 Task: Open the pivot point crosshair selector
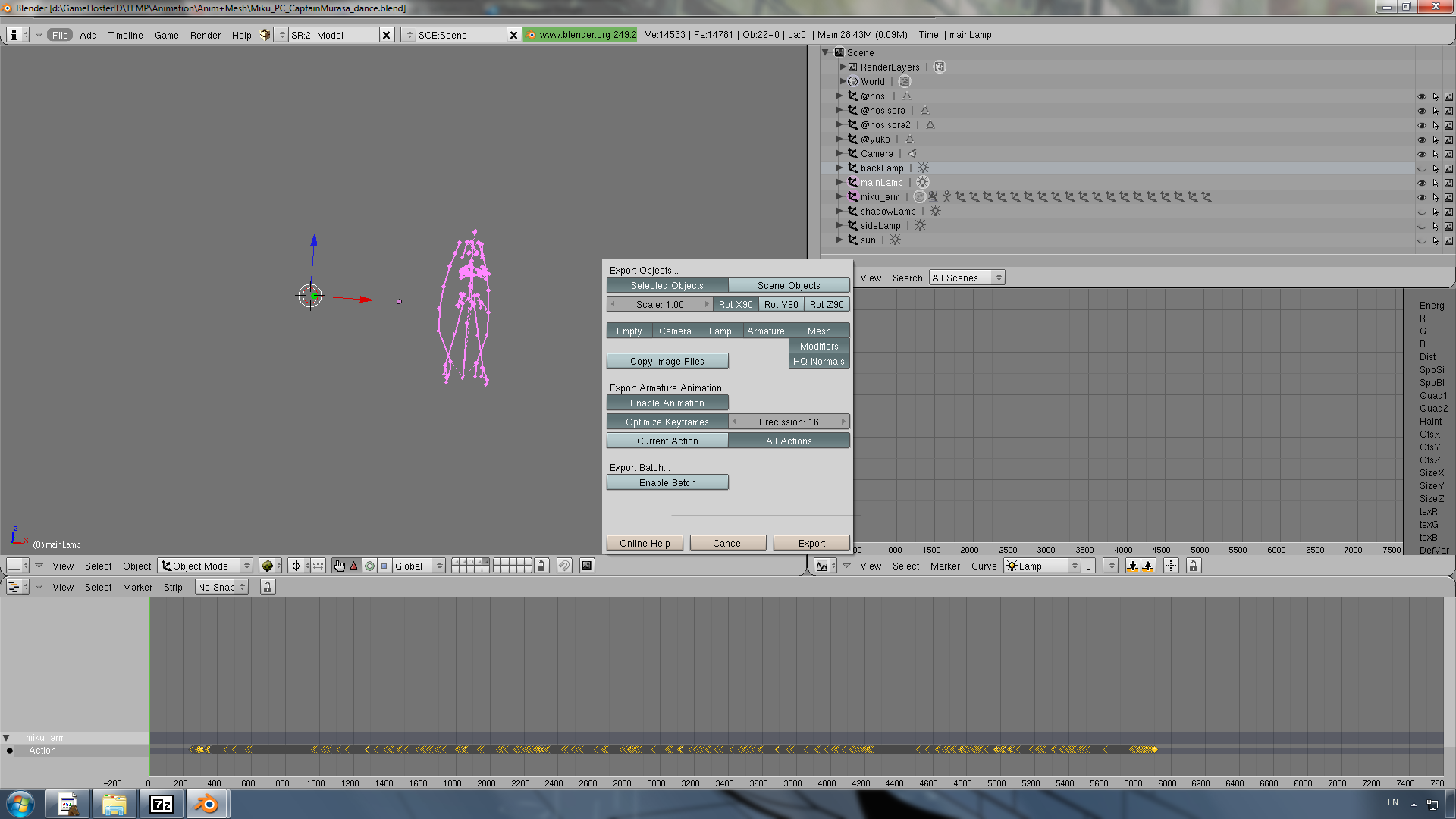[x=299, y=566]
